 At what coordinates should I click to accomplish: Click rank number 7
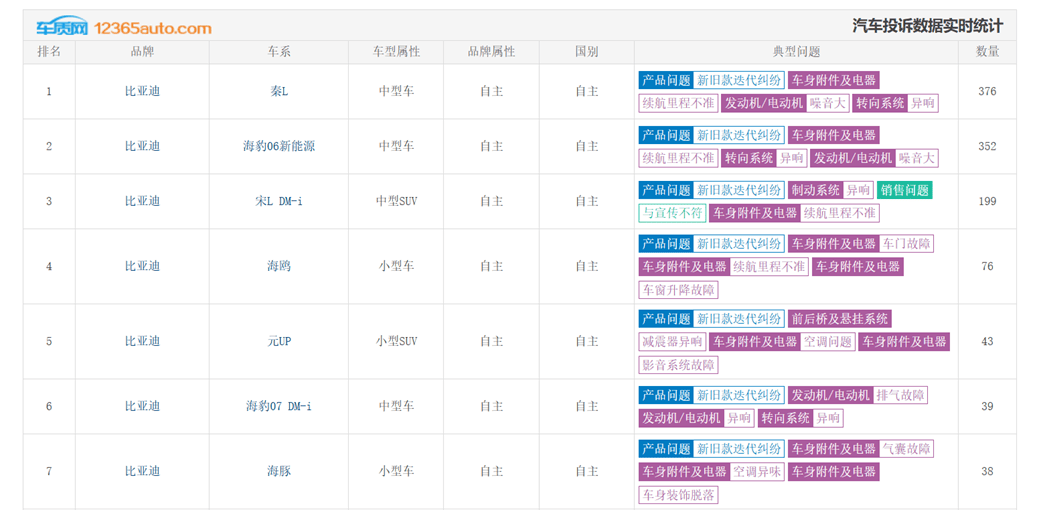pyautogui.click(x=49, y=471)
